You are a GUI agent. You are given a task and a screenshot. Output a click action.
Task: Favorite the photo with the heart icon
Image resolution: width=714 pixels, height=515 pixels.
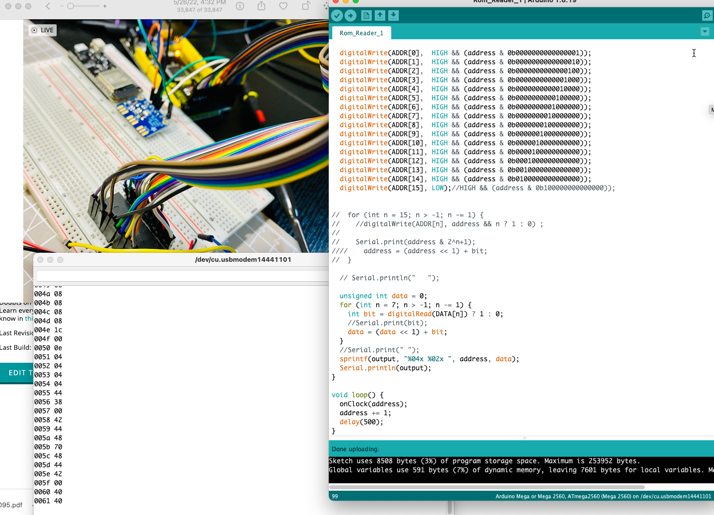click(284, 7)
